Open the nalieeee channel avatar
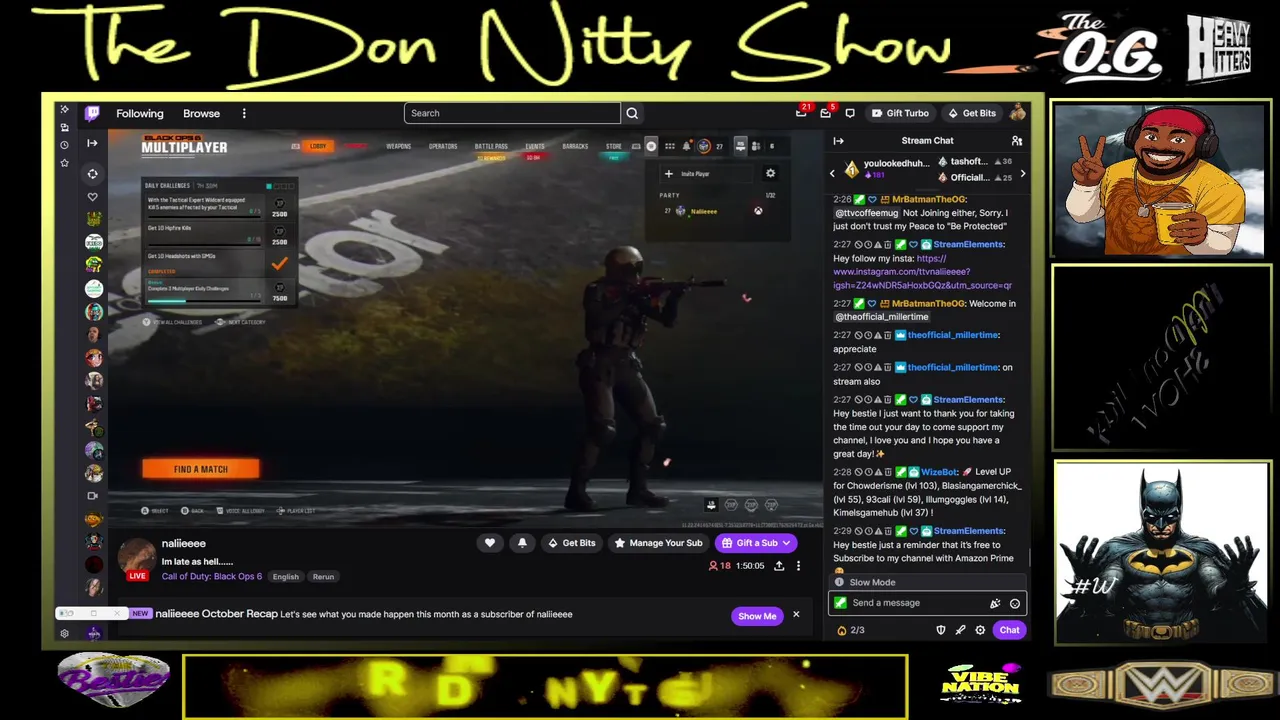 tap(137, 555)
